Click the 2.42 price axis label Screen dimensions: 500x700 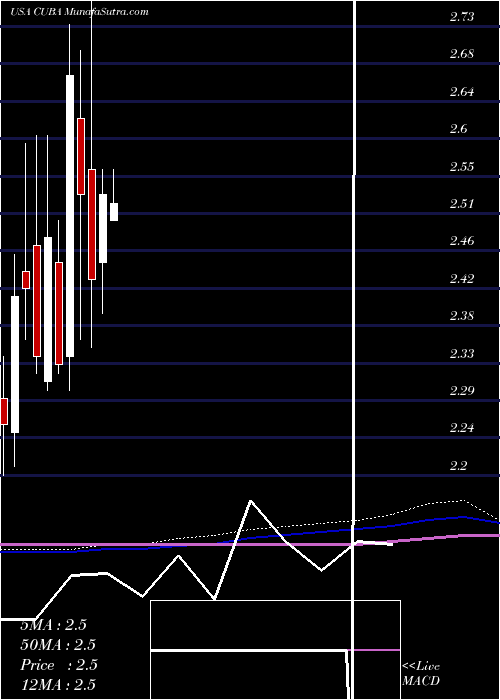(462, 279)
